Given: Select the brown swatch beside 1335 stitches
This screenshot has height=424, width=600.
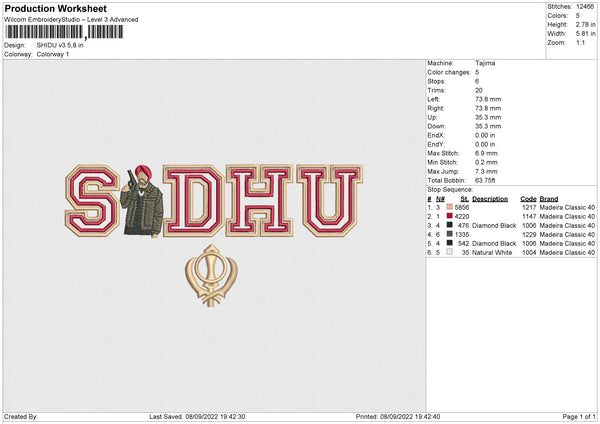Looking at the screenshot, I should [x=450, y=234].
